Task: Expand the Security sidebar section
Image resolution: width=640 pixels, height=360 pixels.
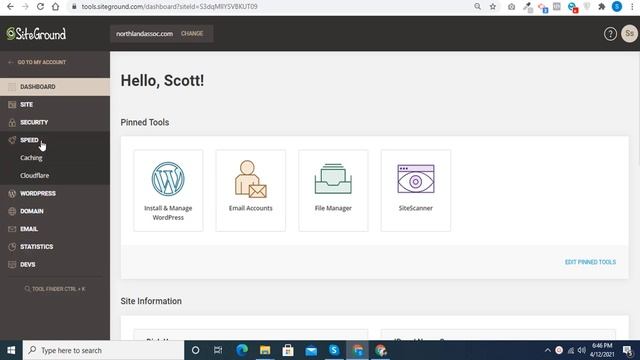Action: pos(55,122)
